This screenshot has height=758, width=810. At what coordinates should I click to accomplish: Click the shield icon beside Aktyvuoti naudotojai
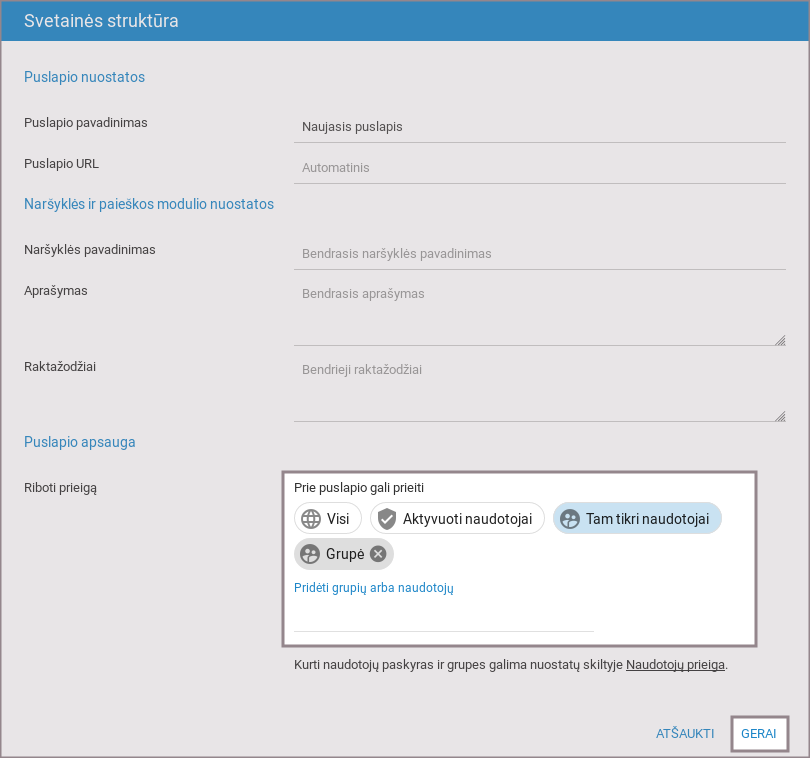pos(387,518)
